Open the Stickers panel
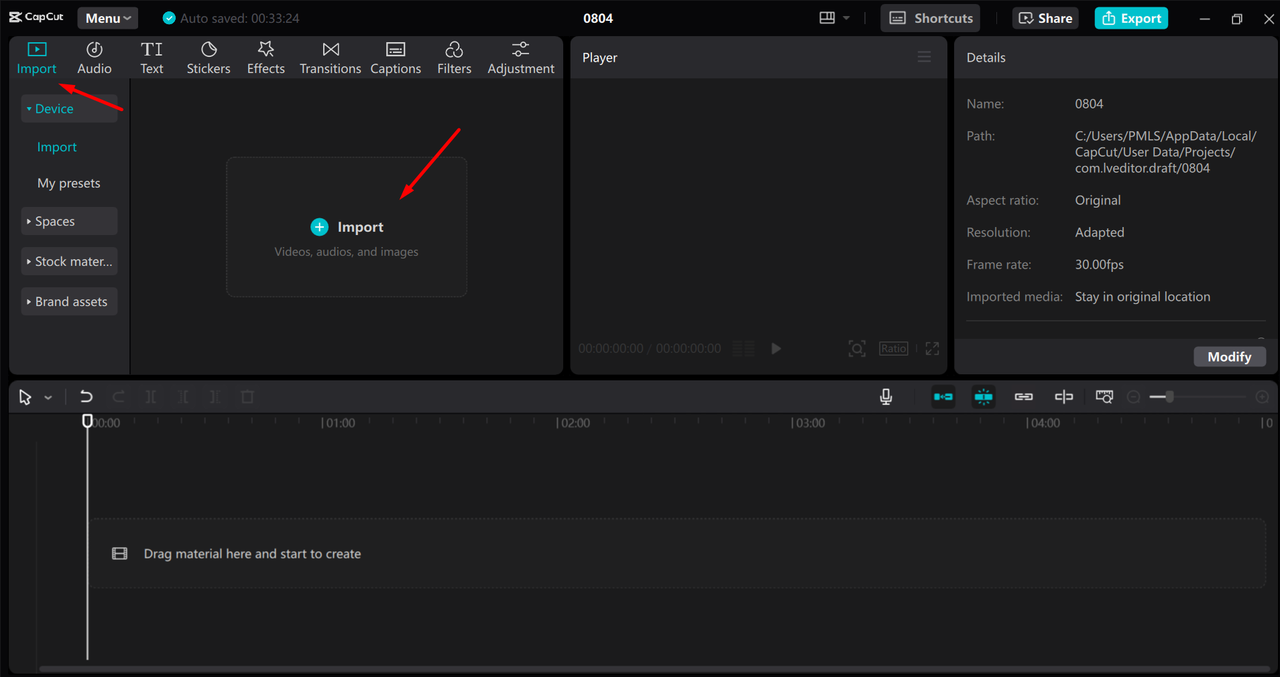This screenshot has width=1280, height=677. 208,58
